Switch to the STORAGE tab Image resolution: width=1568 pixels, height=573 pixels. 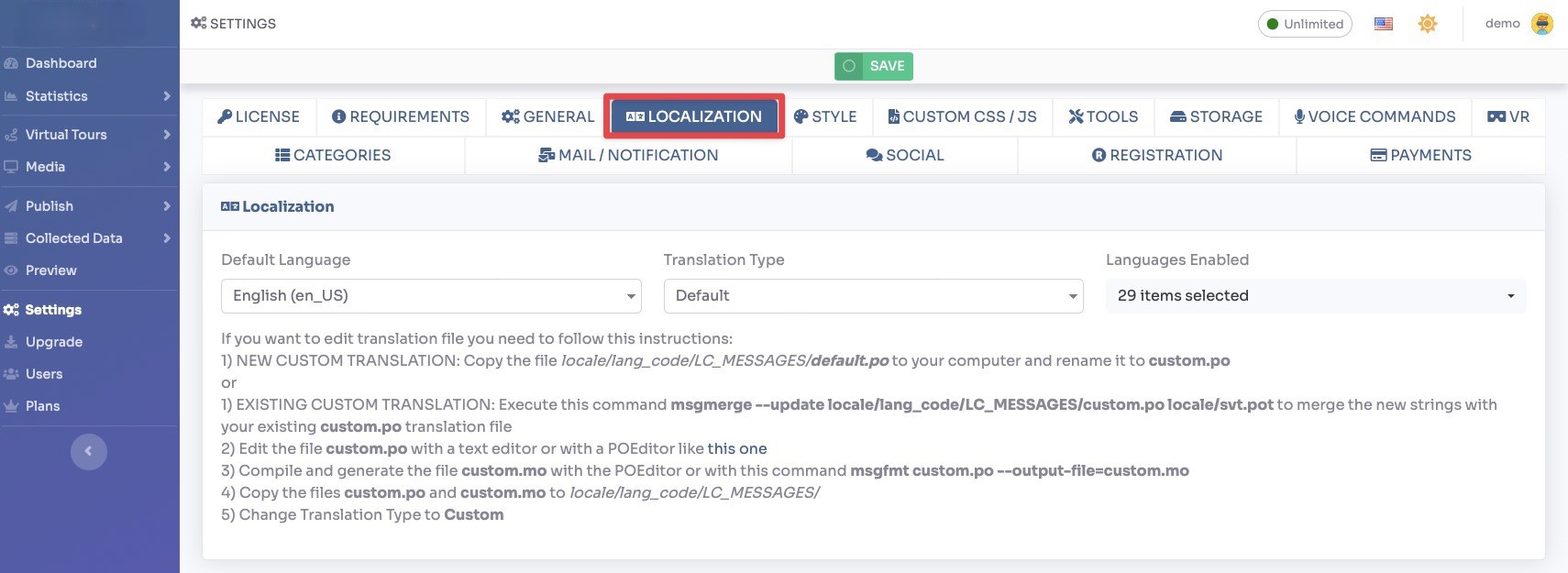pos(1217,116)
